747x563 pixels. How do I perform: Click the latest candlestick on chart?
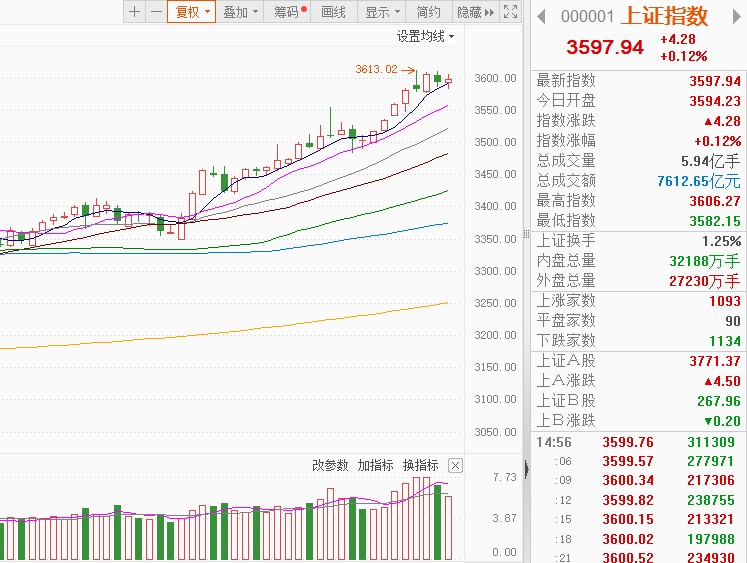[448, 80]
